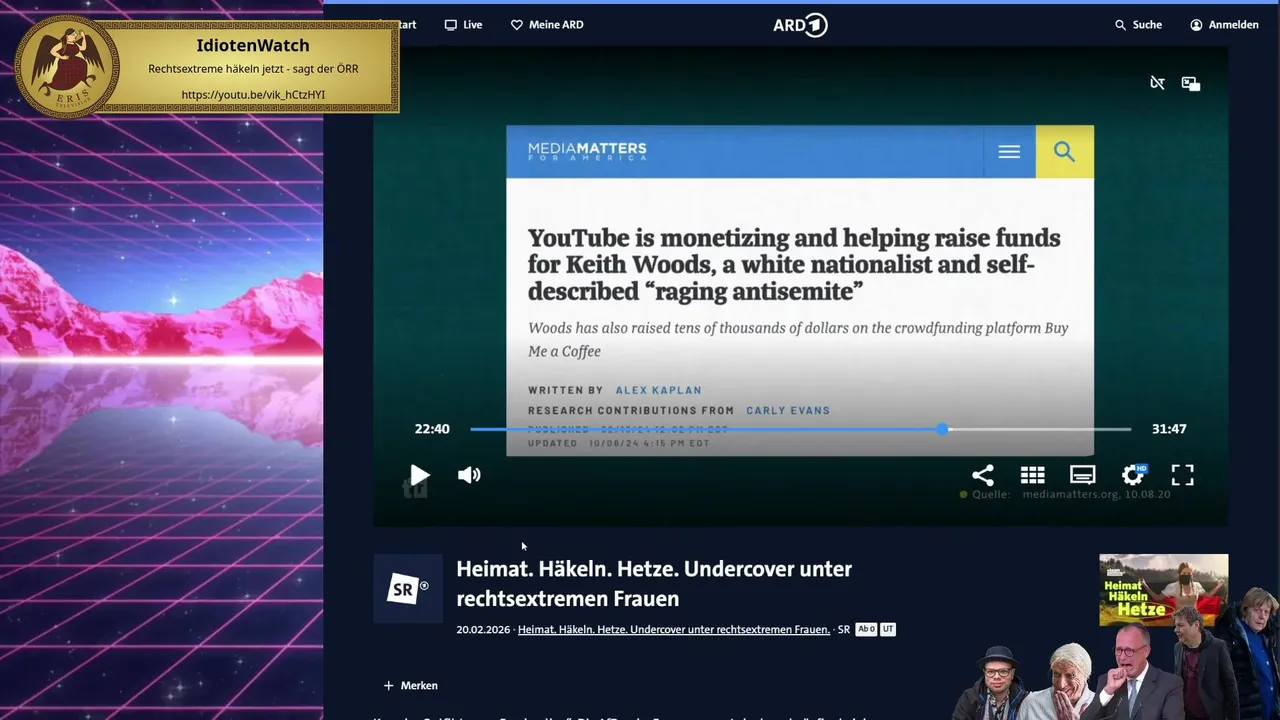Click the Keith Woods article headline
This screenshot has width=1280, height=720.
click(794, 265)
